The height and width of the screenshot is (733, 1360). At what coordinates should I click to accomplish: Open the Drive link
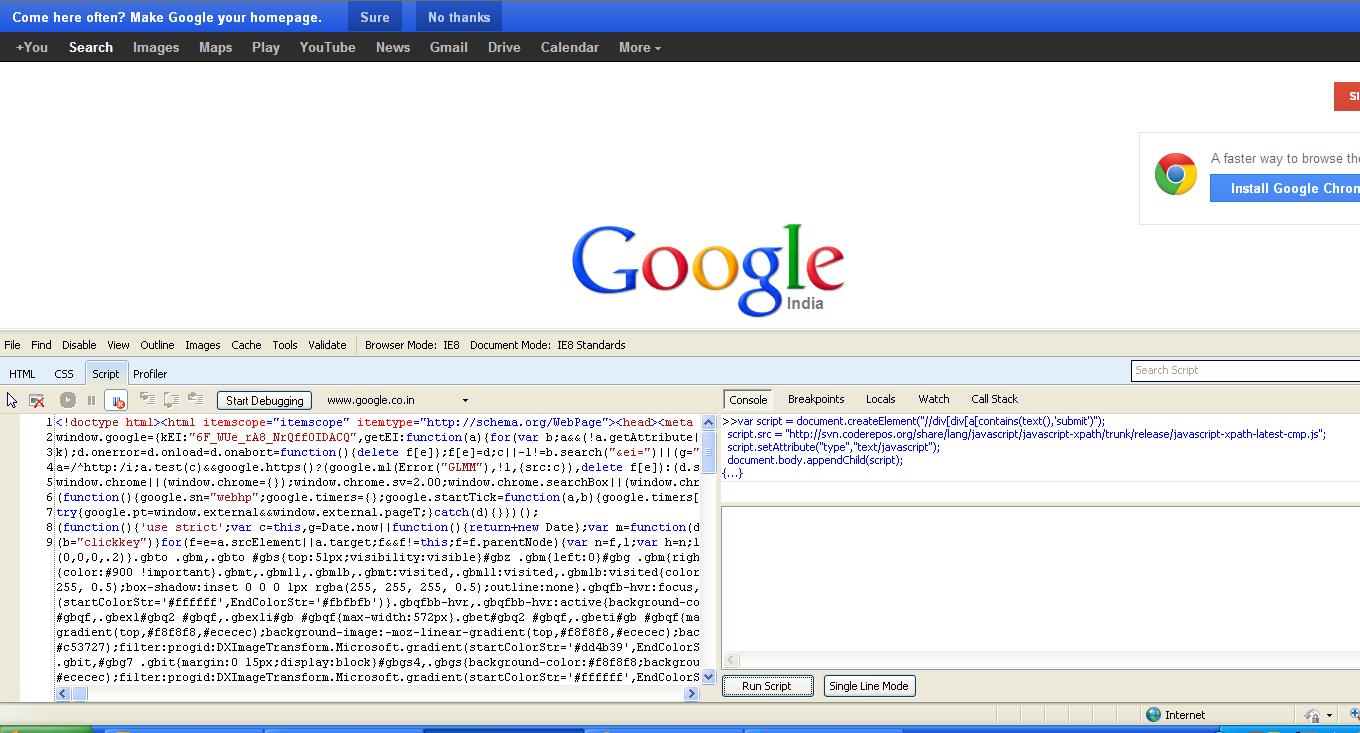click(x=504, y=47)
